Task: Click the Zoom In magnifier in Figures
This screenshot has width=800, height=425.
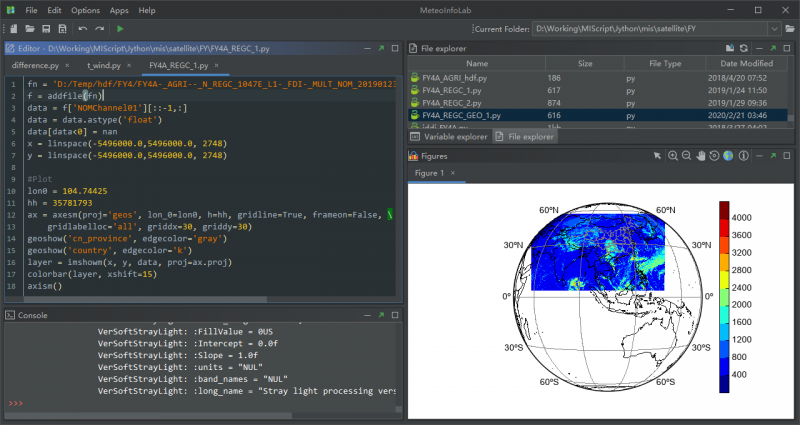Action: pyautogui.click(x=673, y=156)
